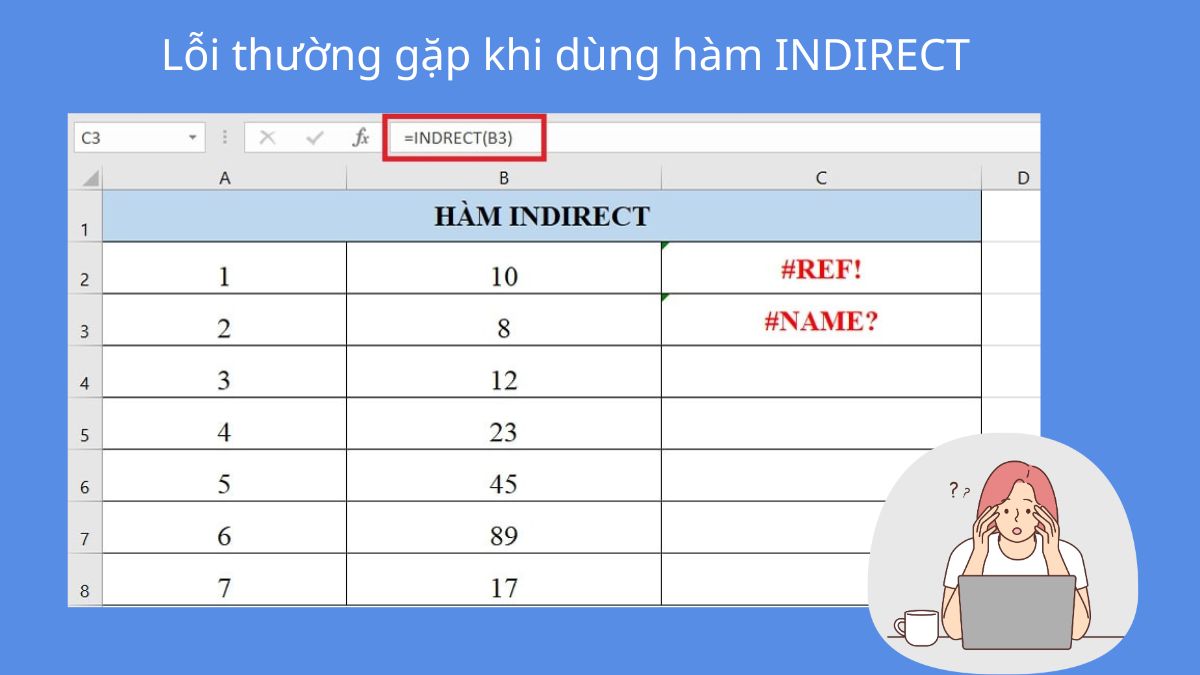Screen dimensions: 1200x675
Task: Click the Cancel (X) icon beside formula bar
Action: 268,138
